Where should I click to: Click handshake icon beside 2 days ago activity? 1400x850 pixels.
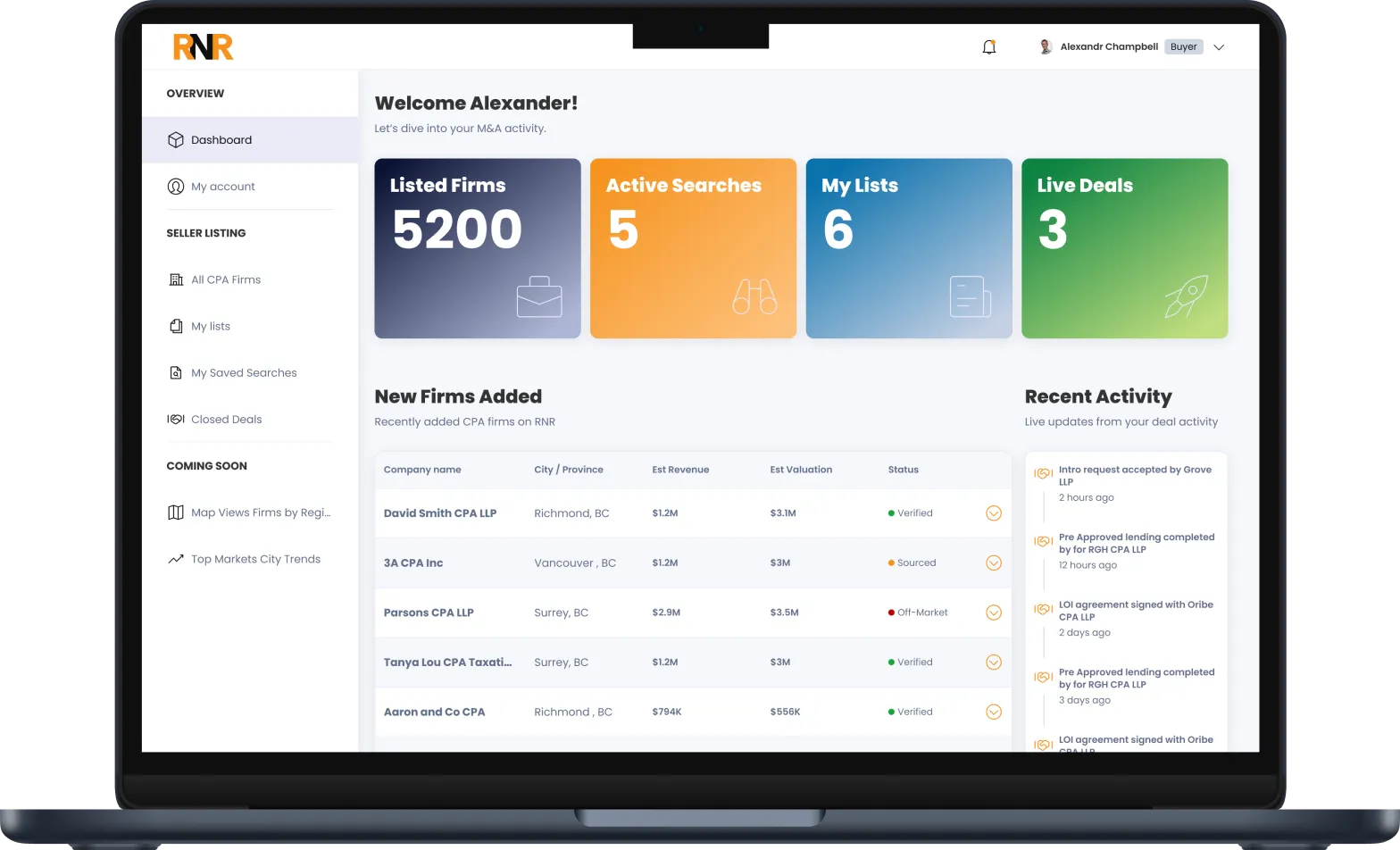1043,609
